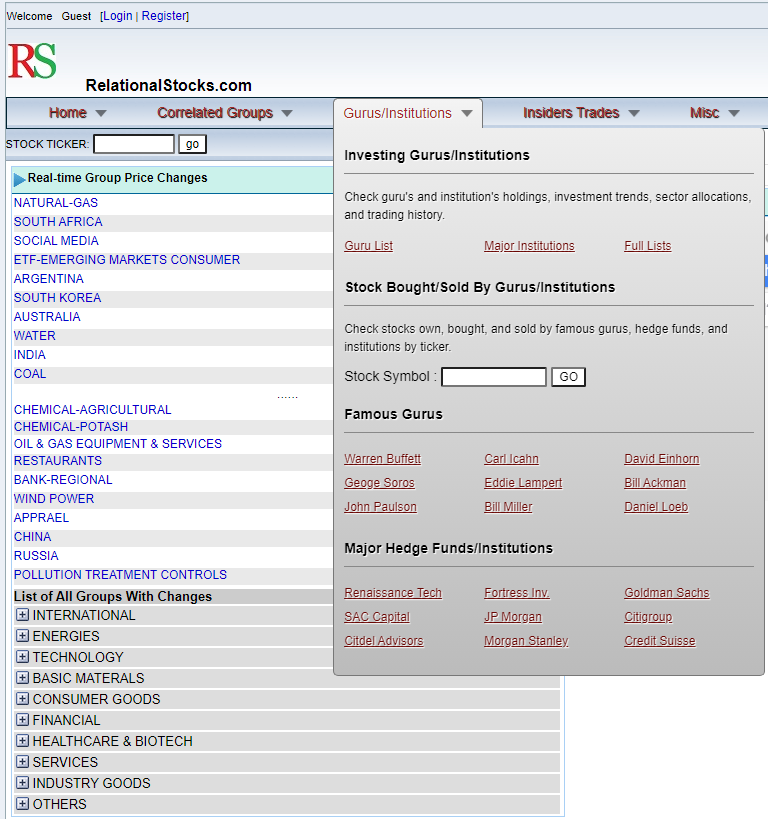This screenshot has width=768, height=819.
Task: Open SAC Capital institution link
Action: (x=377, y=617)
